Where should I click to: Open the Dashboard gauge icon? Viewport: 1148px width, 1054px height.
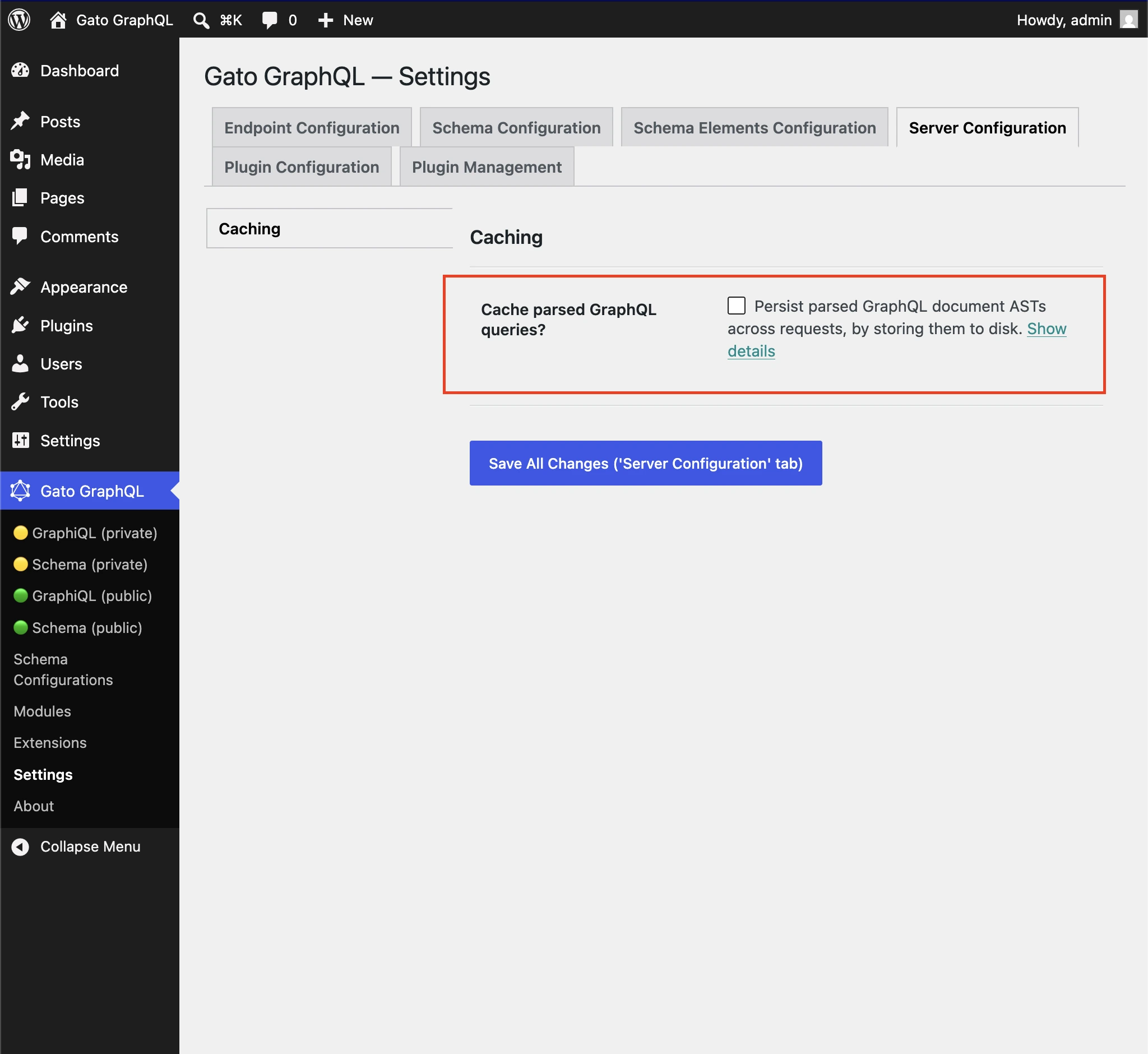pos(21,71)
